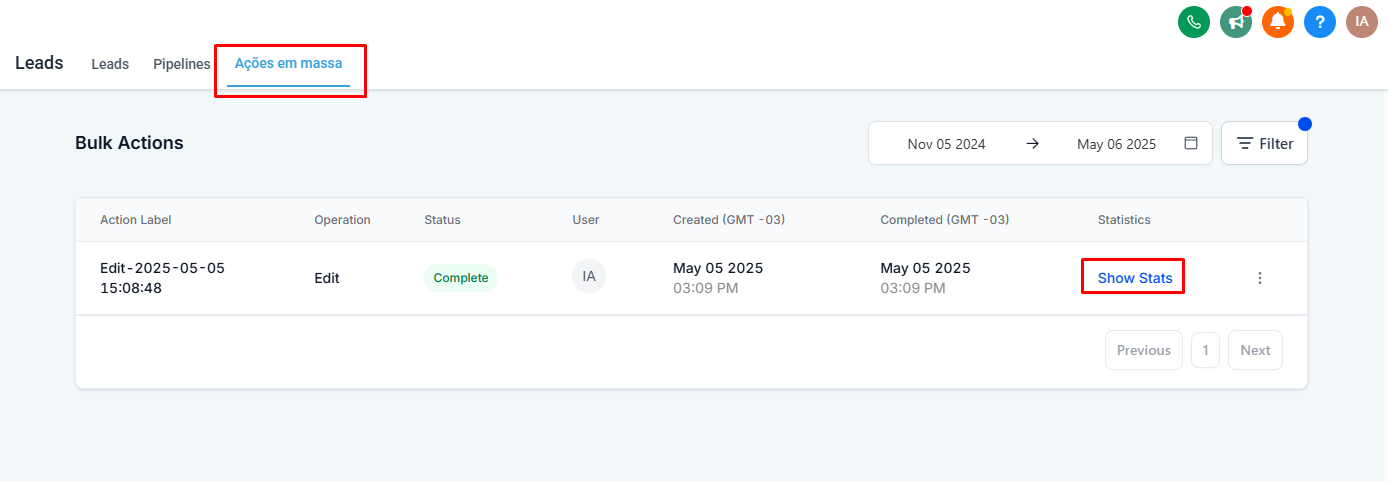This screenshot has height=482, width=1388.
Task: Switch to the Leads tab
Action: [110, 64]
